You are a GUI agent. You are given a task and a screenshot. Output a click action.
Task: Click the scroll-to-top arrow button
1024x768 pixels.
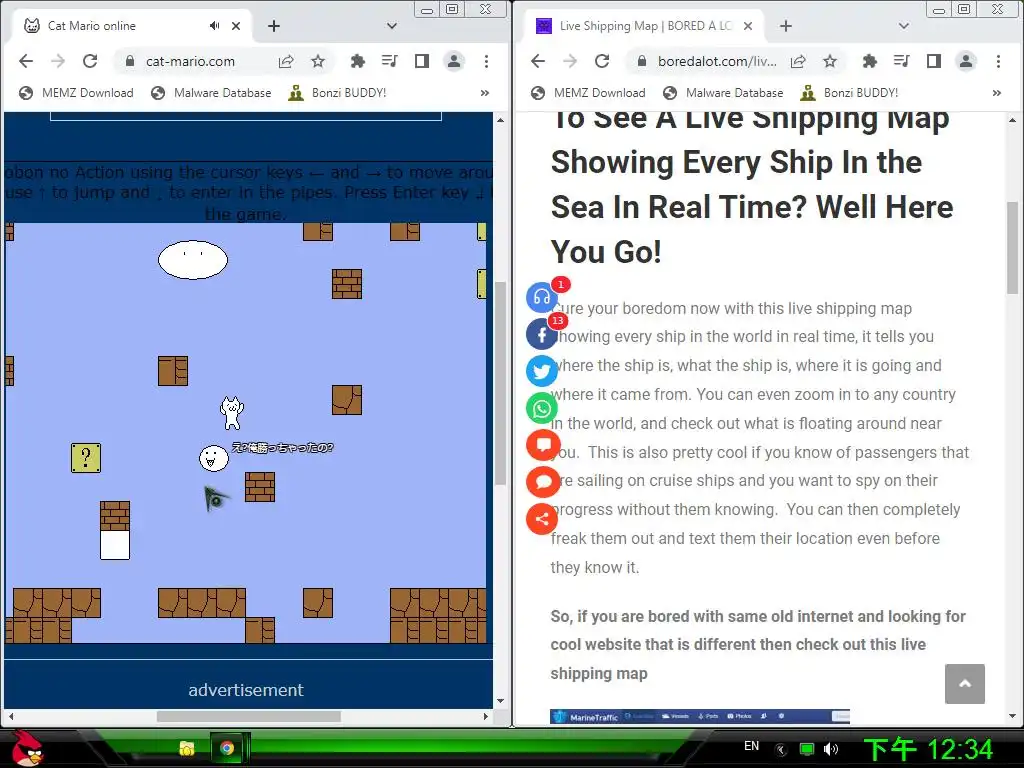[x=965, y=684]
